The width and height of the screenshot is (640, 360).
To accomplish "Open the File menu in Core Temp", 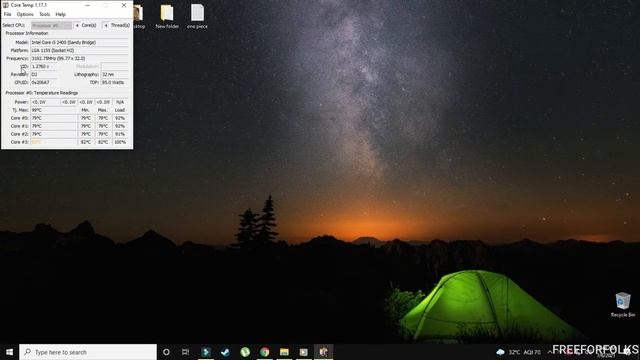I will (x=7, y=14).
